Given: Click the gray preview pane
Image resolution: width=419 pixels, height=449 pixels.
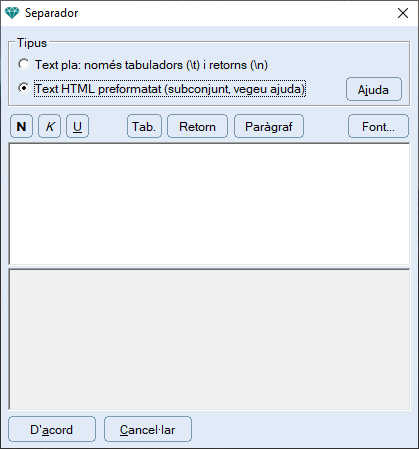Looking at the screenshot, I should [x=209, y=339].
